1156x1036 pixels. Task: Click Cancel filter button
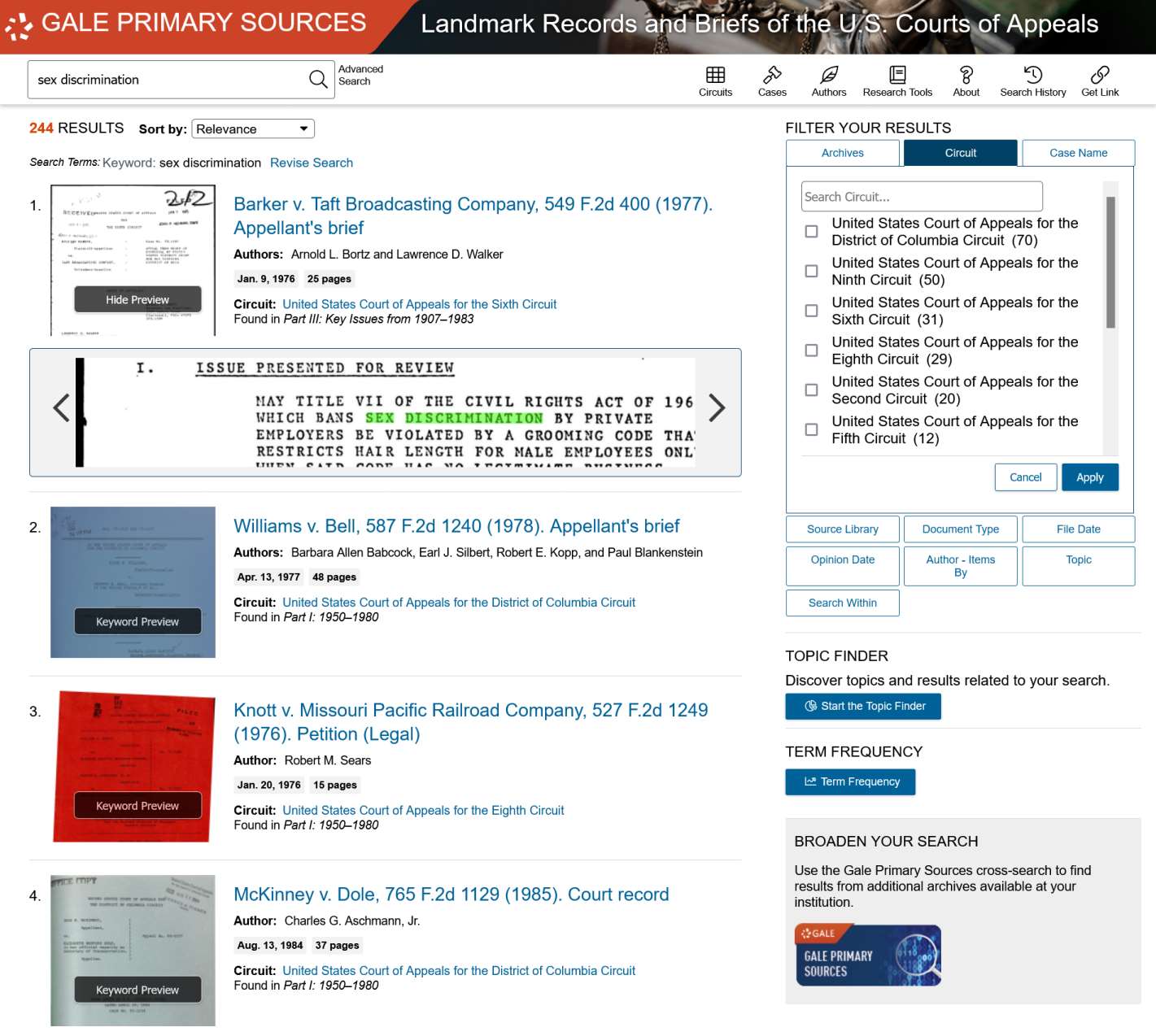click(x=1025, y=477)
